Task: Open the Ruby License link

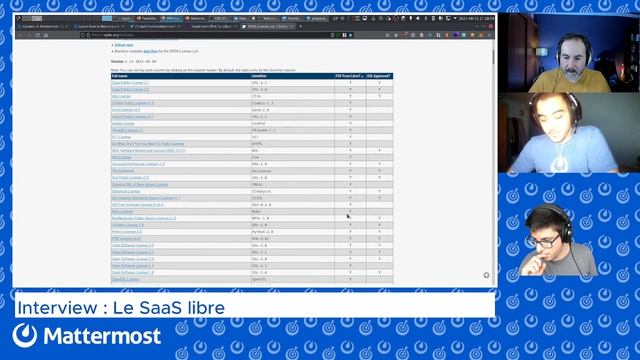Action: pos(122,211)
